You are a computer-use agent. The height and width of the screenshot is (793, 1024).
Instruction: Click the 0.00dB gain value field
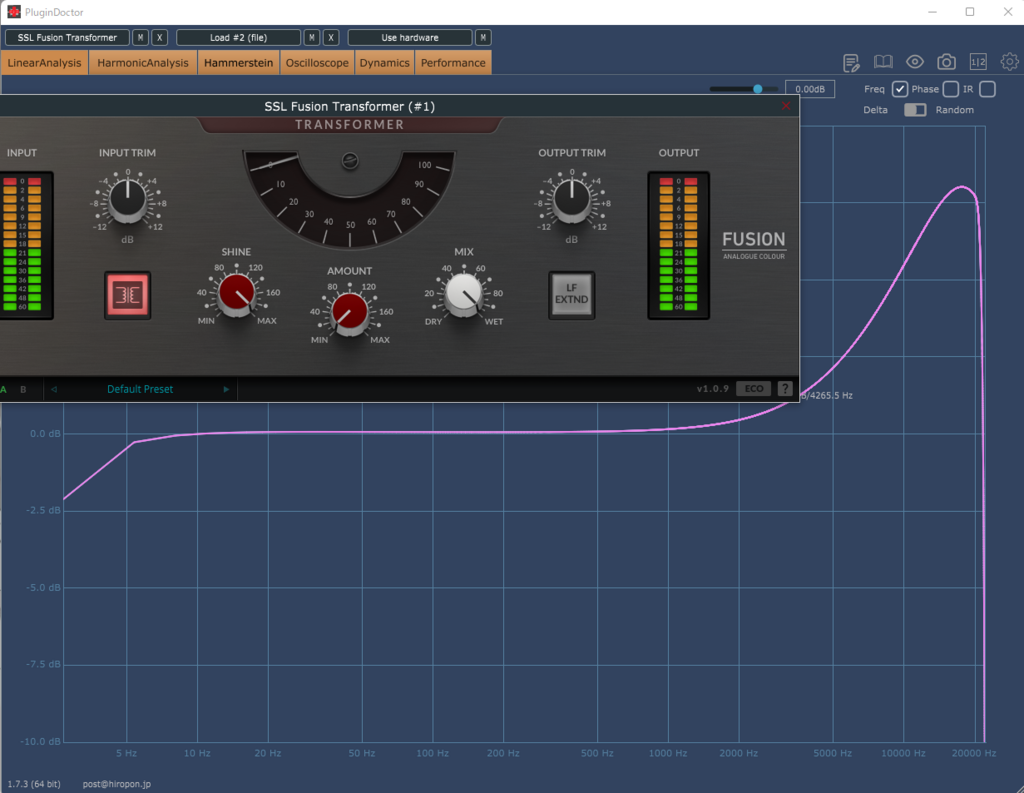pyautogui.click(x=810, y=89)
